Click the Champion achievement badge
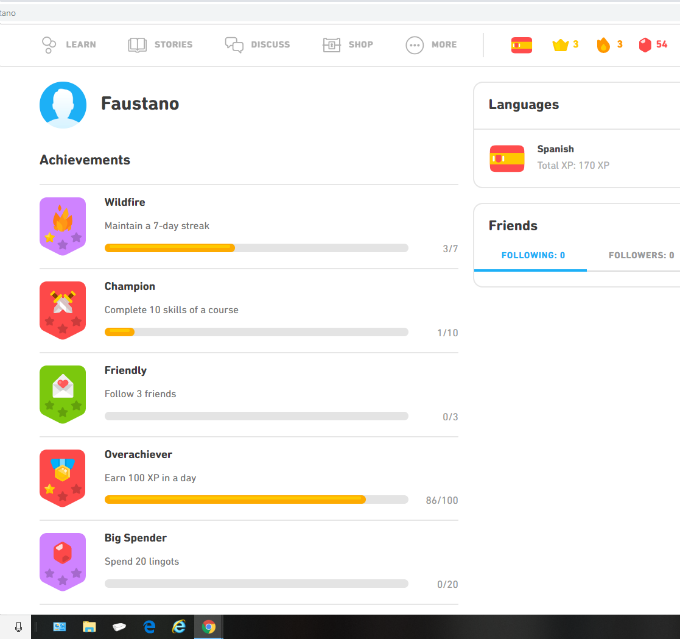The height and width of the screenshot is (639, 680). 63,310
